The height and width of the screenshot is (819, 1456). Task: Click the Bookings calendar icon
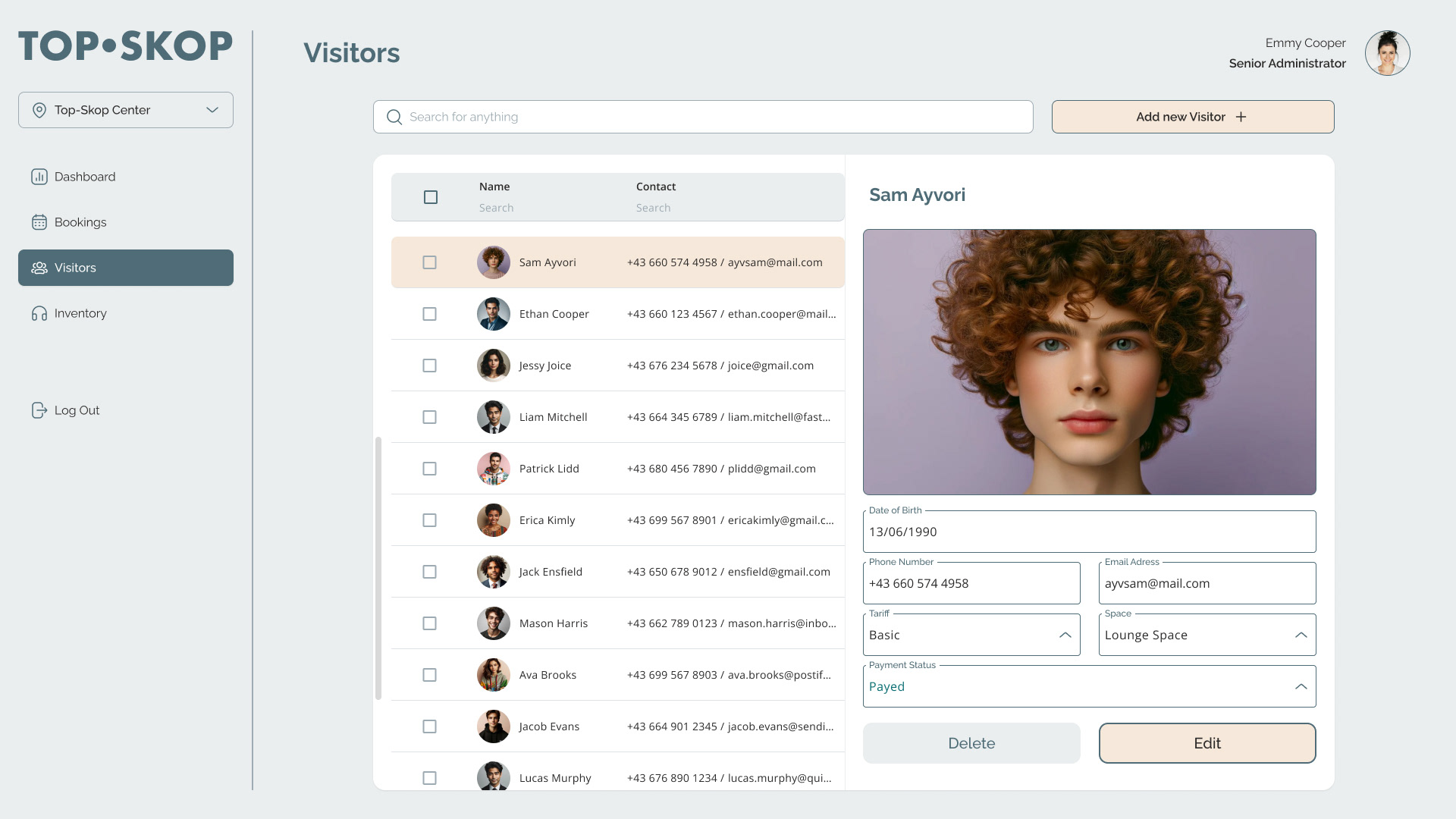click(x=39, y=222)
